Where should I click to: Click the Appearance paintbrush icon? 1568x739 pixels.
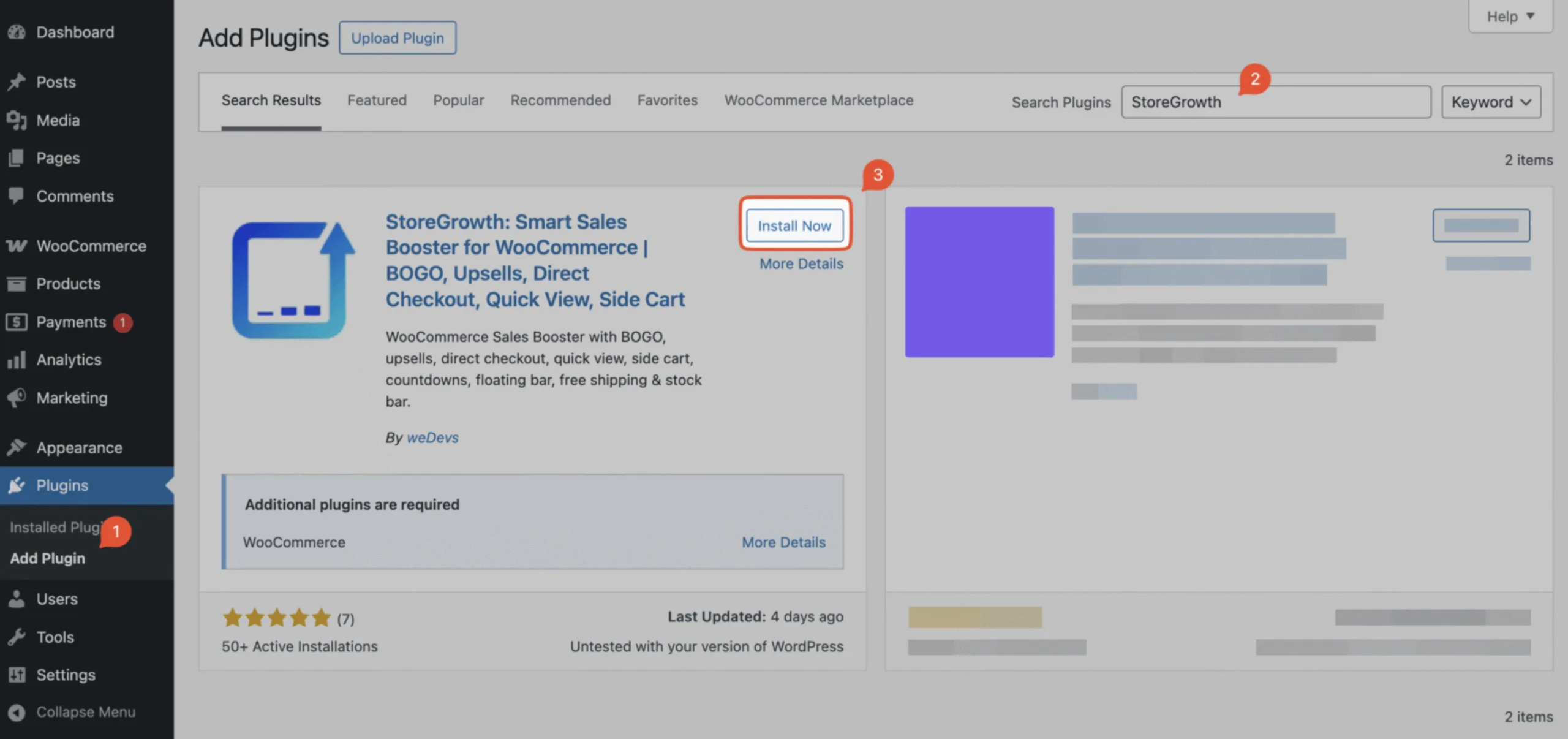tap(17, 447)
